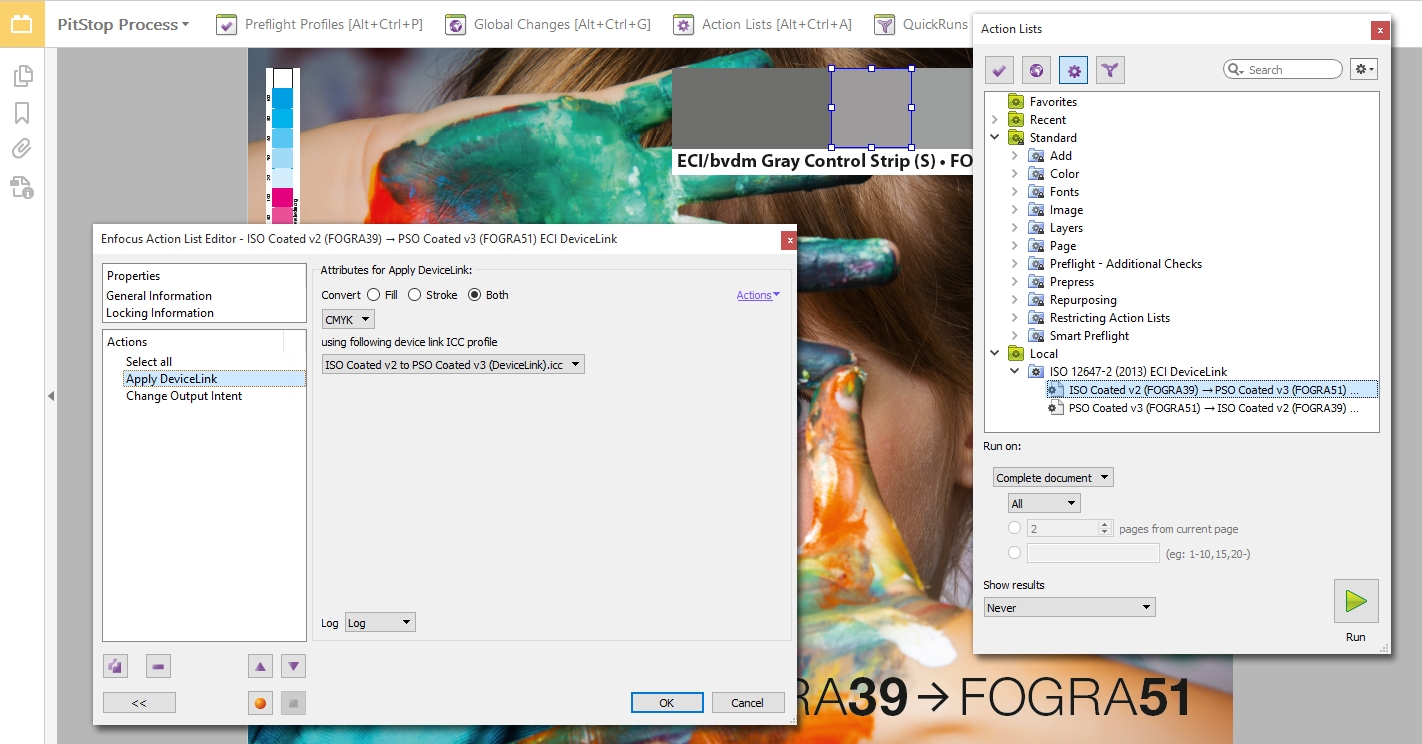Collapse the Local folder

(995, 354)
